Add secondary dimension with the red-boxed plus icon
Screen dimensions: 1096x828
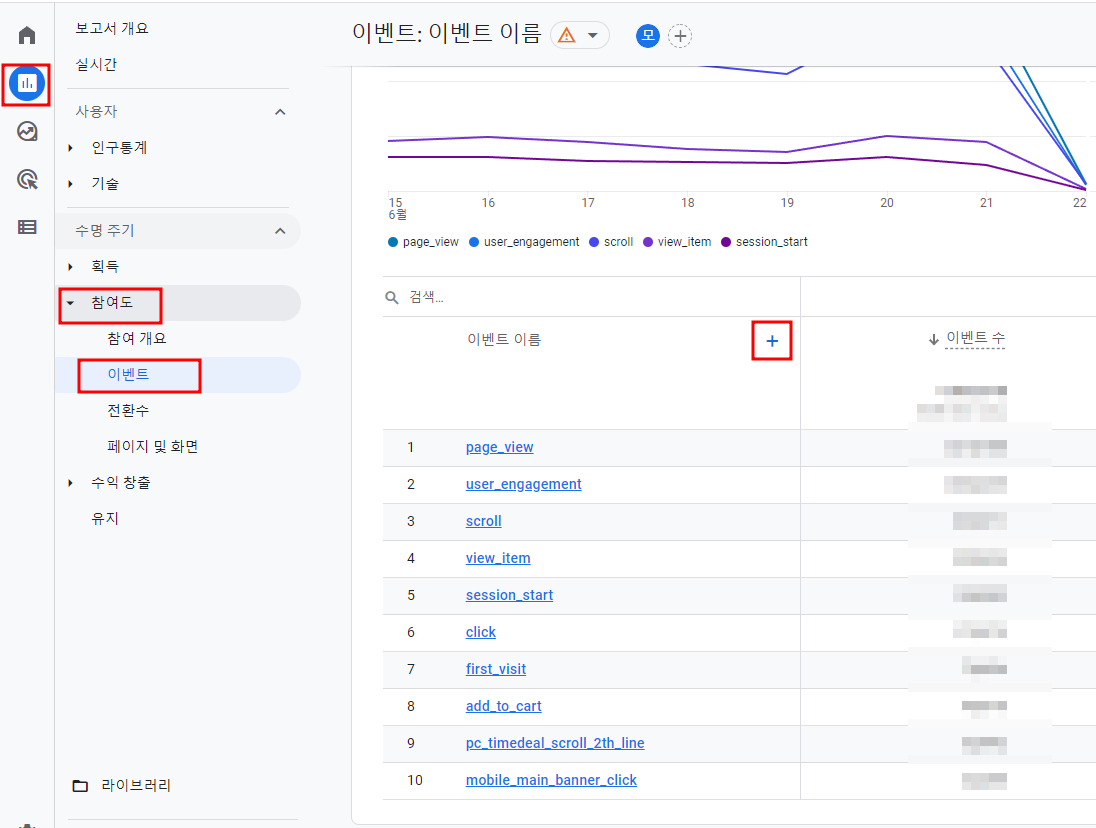click(772, 341)
